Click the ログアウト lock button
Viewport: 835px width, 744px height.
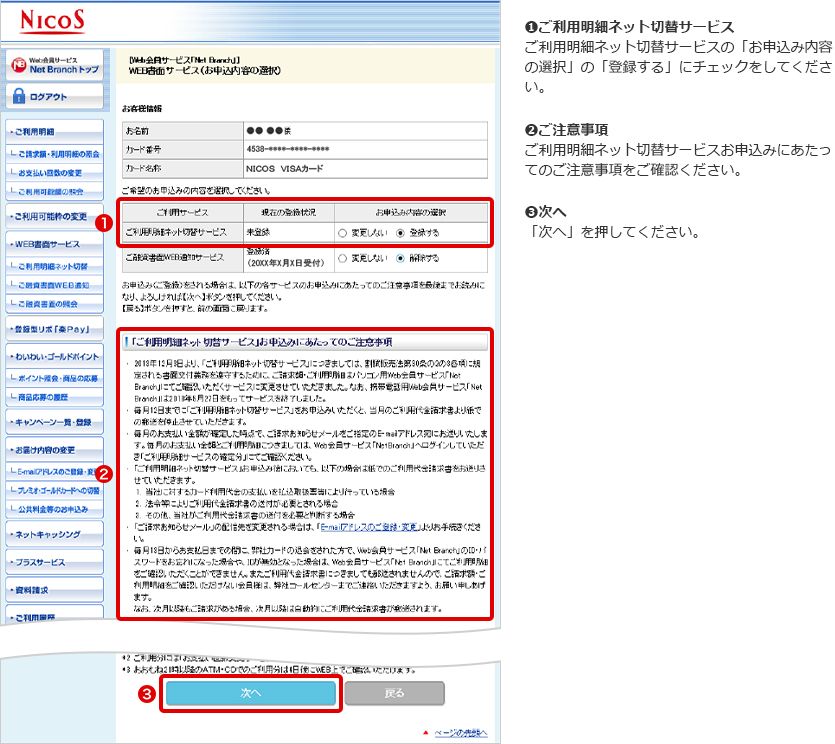tap(55, 96)
